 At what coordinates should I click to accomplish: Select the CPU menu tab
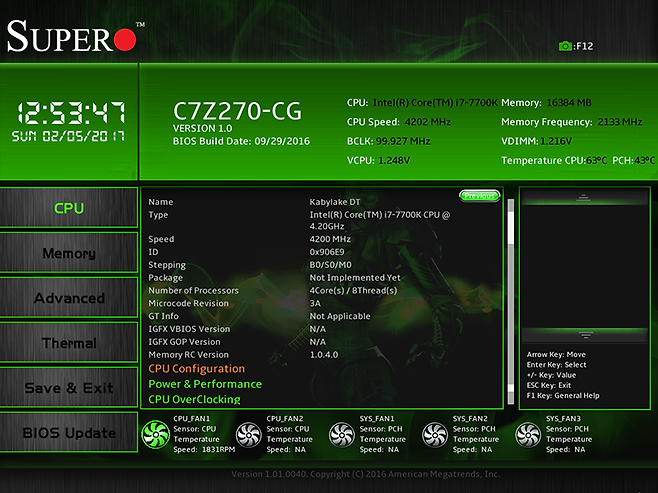tap(69, 208)
